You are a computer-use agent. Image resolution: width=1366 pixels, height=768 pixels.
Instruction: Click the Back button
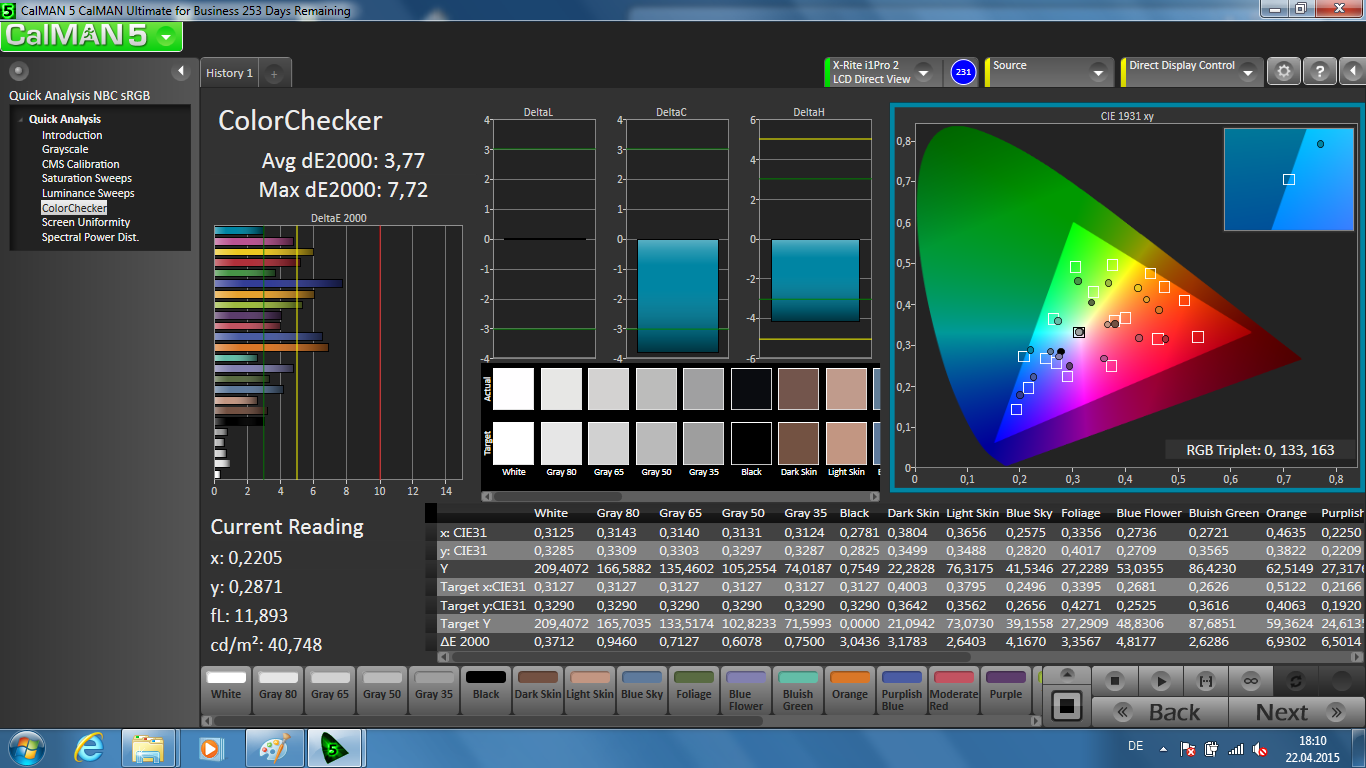(1160, 712)
